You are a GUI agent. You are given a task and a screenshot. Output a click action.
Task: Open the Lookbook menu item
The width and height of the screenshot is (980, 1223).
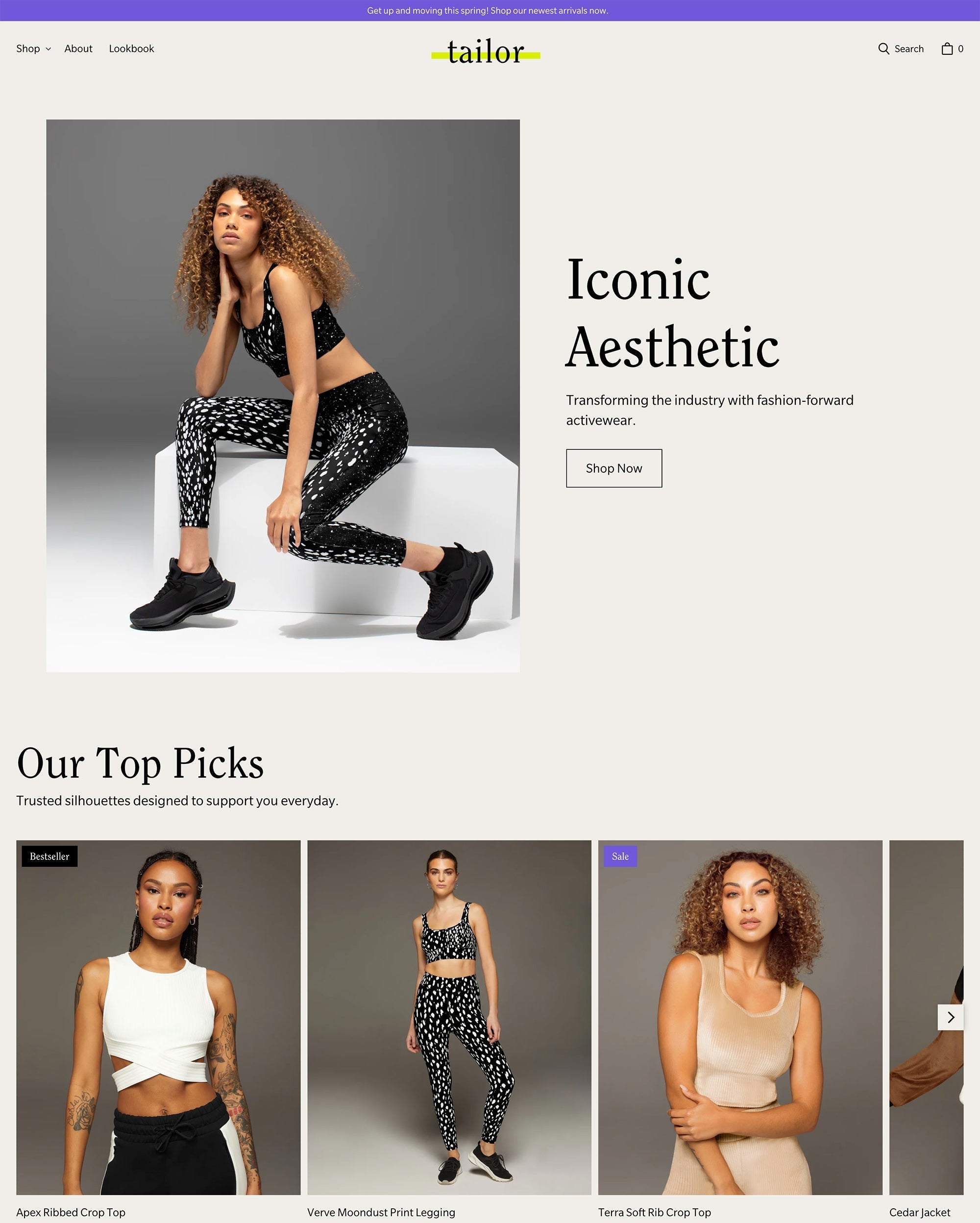point(132,49)
